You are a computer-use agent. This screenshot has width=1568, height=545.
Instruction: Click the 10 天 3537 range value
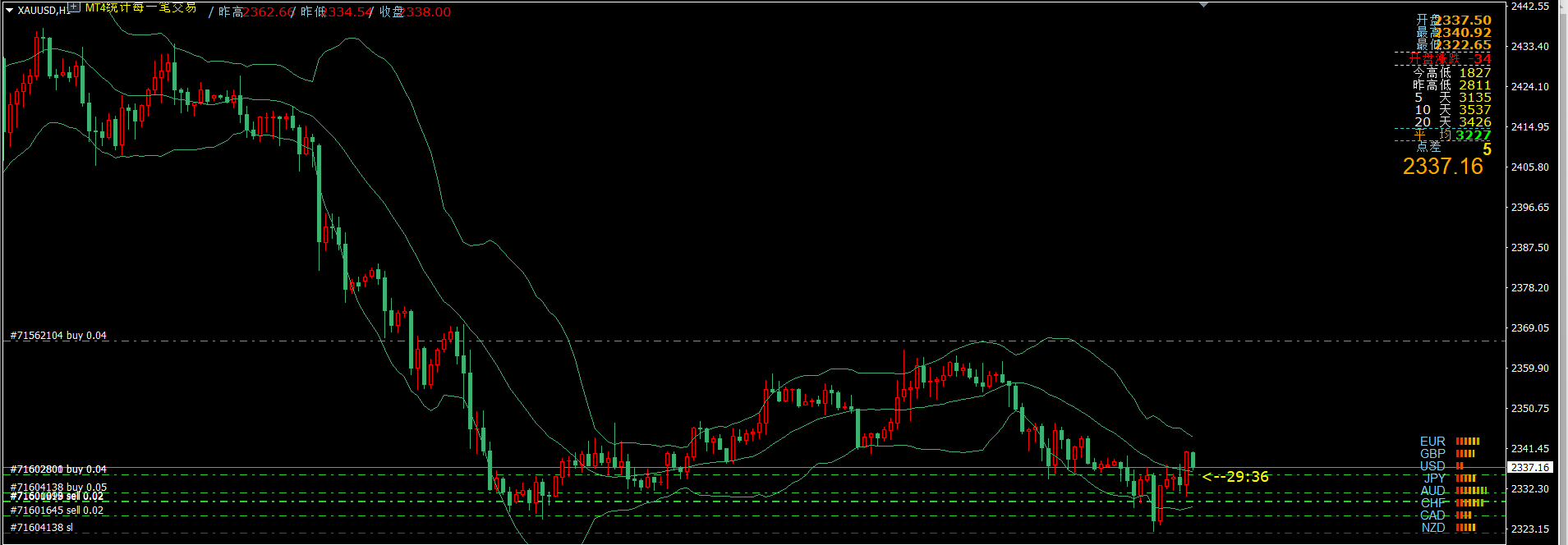coord(1452,109)
